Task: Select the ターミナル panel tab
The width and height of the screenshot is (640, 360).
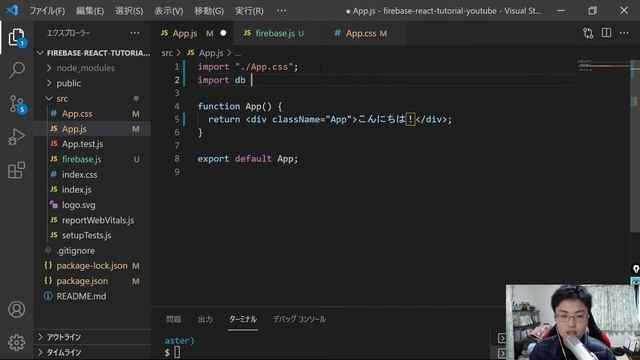Action: point(243,319)
